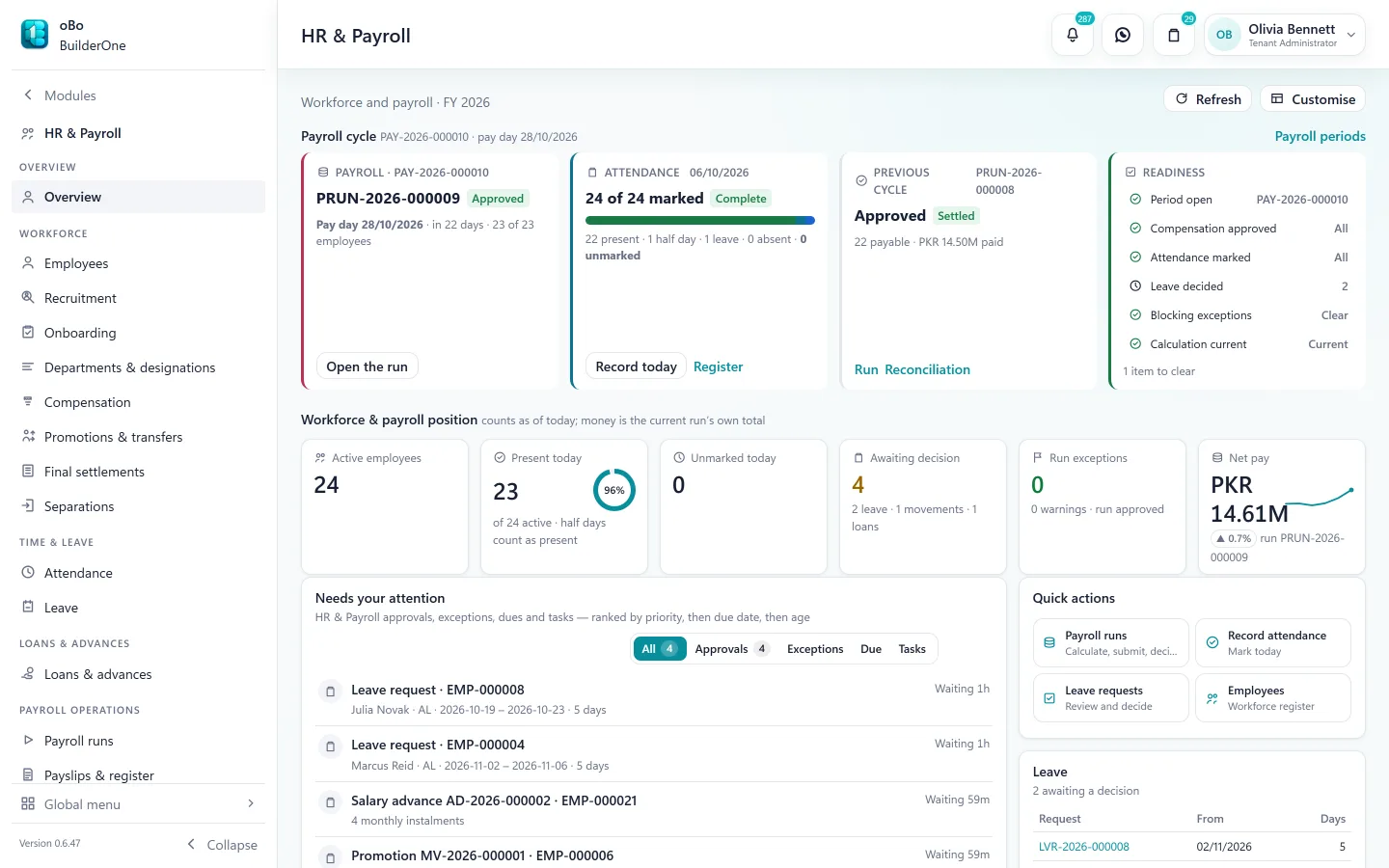
Task: Click the Recruitment sidebar icon
Action: (x=28, y=298)
